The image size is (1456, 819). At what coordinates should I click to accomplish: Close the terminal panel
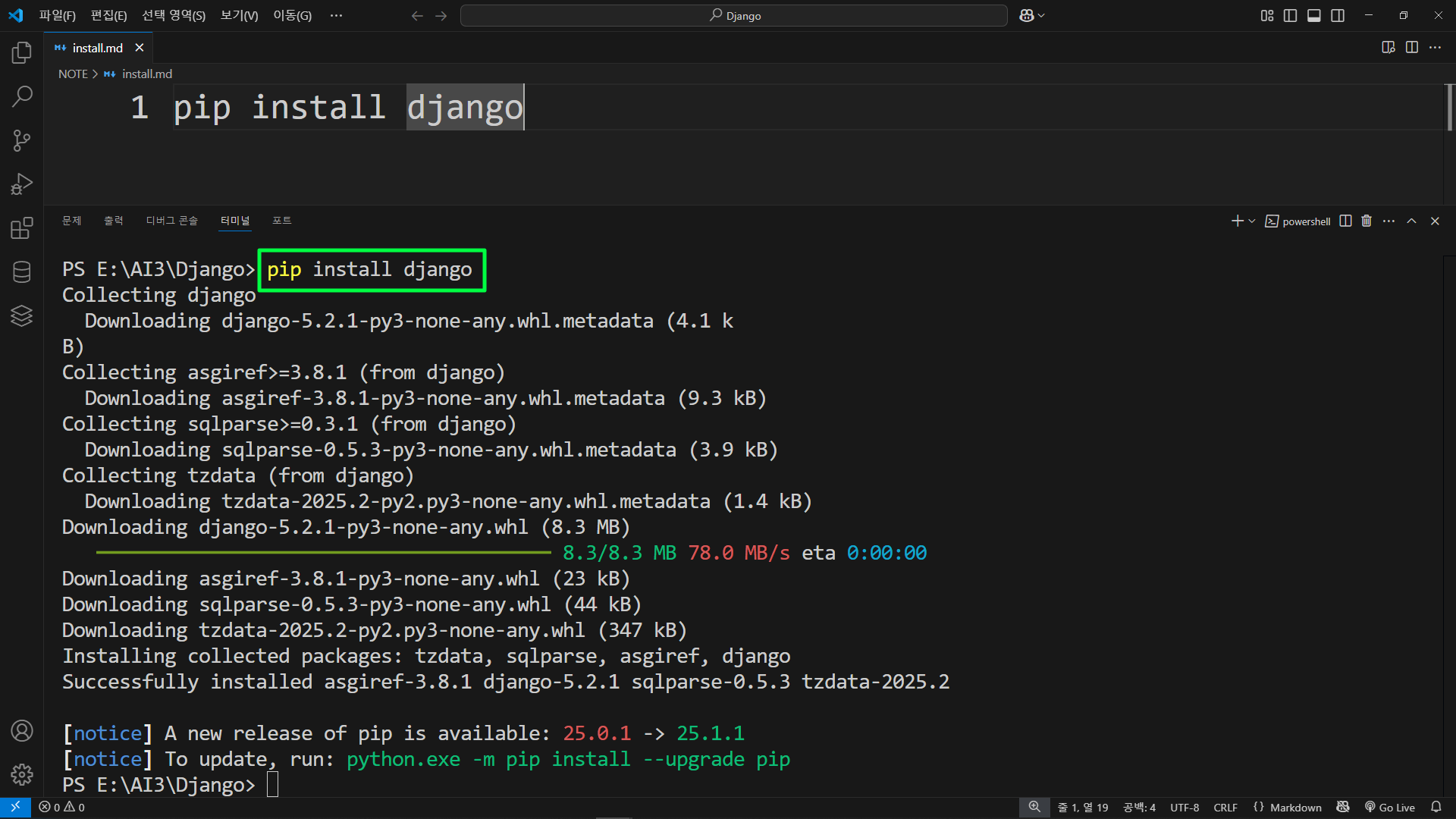[1435, 221]
